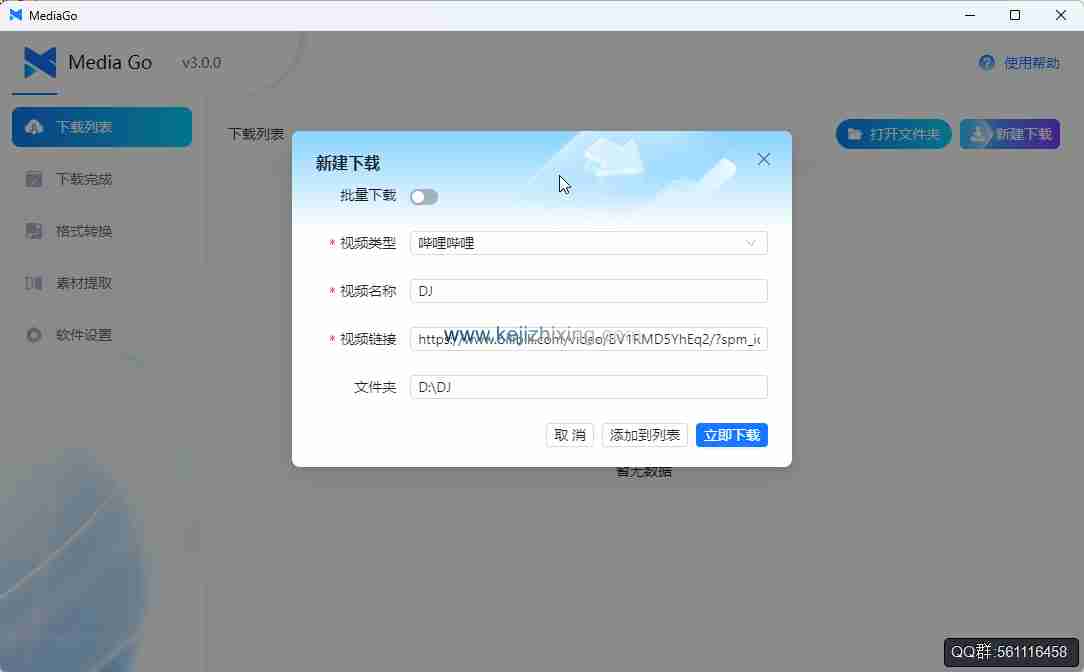This screenshot has height=672, width=1084.
Task: Select 下载列表 in the sidebar
Action: pyautogui.click(x=101, y=127)
